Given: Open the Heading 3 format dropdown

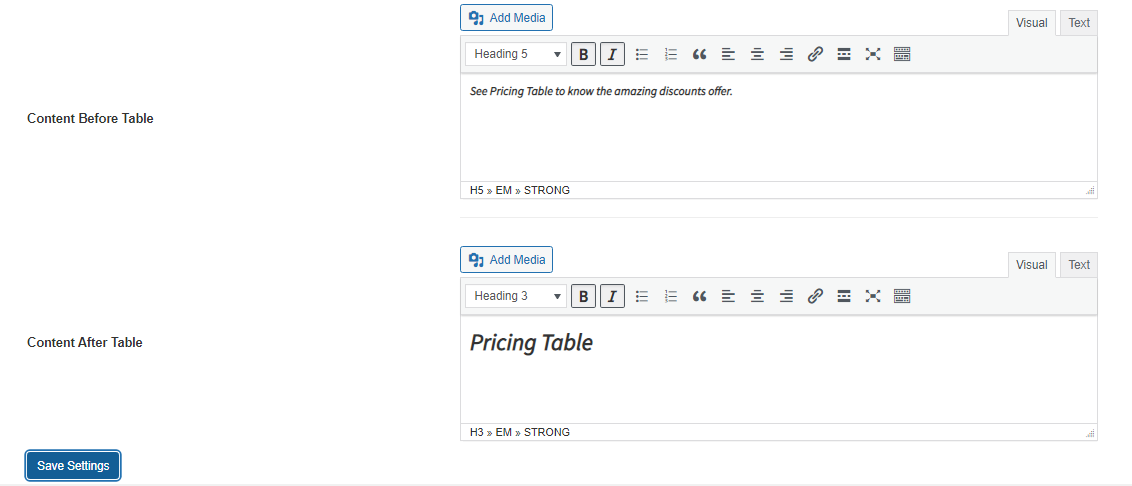Looking at the screenshot, I should (x=516, y=296).
